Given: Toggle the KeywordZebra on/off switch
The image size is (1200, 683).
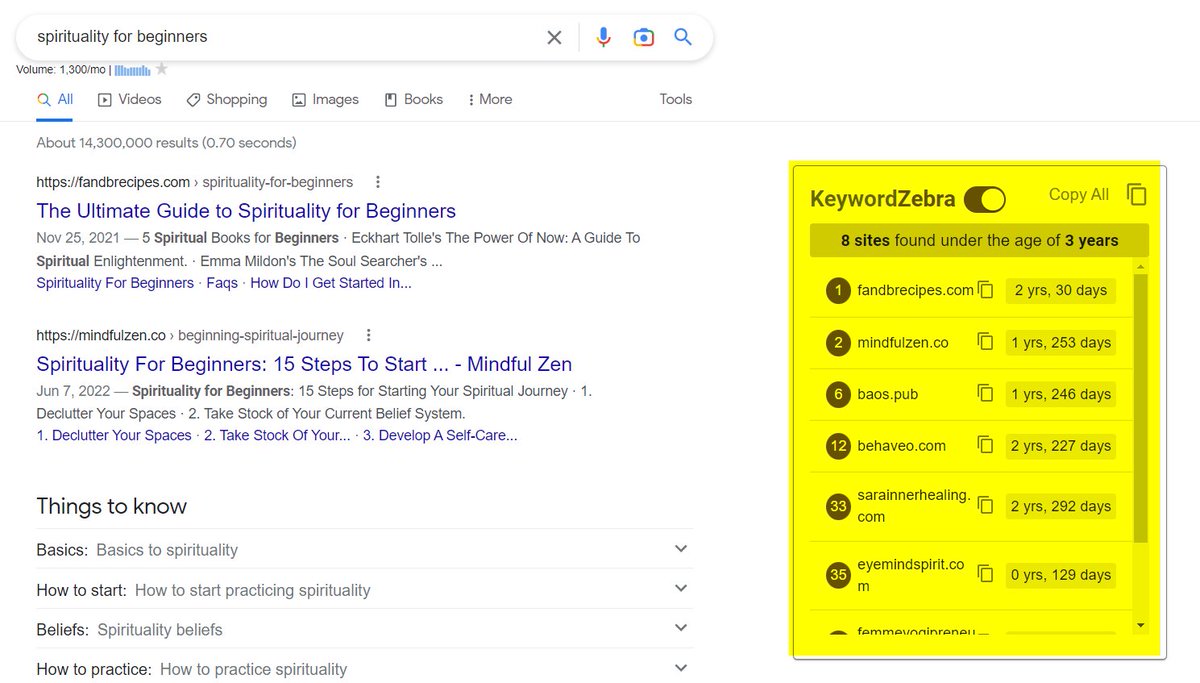Looking at the screenshot, I should (x=985, y=199).
